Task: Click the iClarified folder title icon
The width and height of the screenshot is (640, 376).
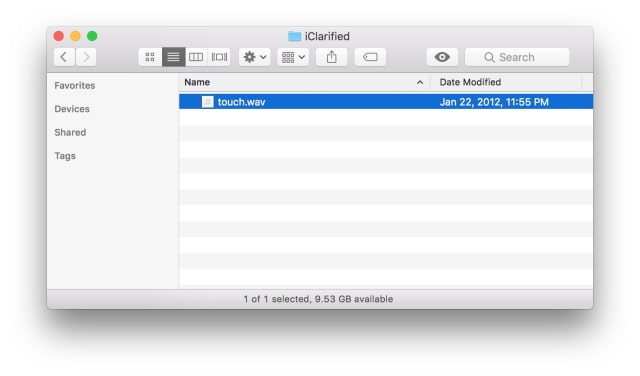Action: click(x=294, y=36)
